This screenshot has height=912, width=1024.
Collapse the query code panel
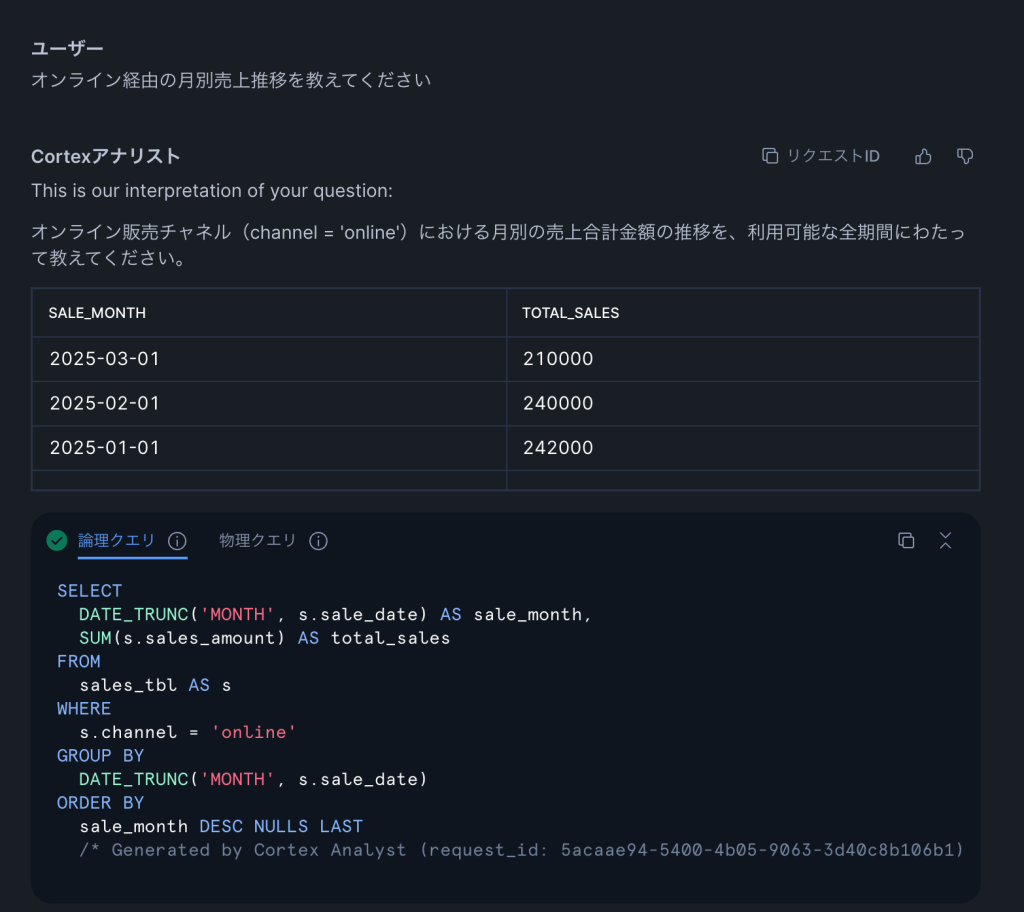click(x=945, y=540)
